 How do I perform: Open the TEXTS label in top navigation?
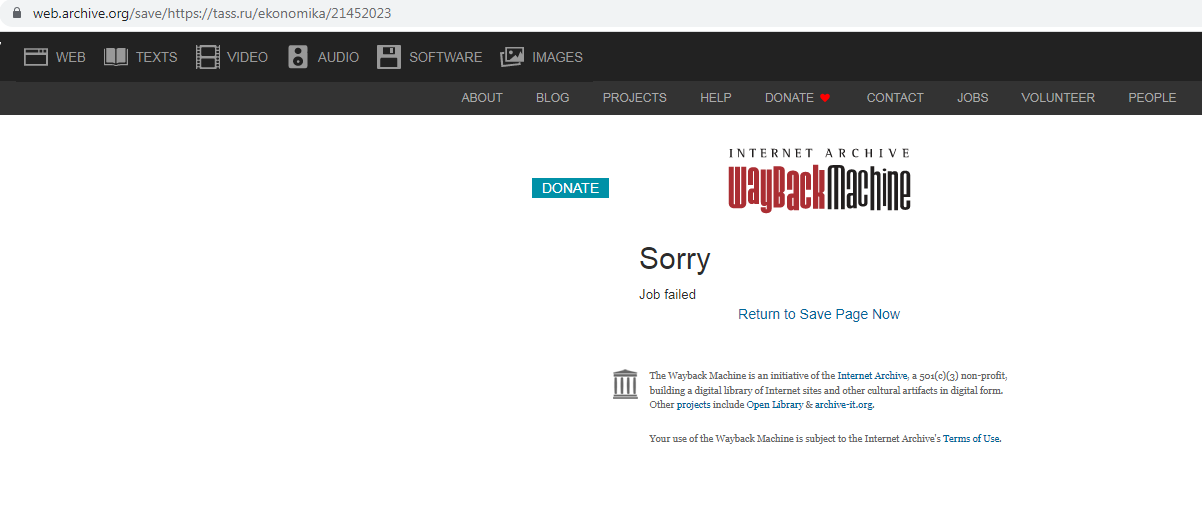point(157,57)
